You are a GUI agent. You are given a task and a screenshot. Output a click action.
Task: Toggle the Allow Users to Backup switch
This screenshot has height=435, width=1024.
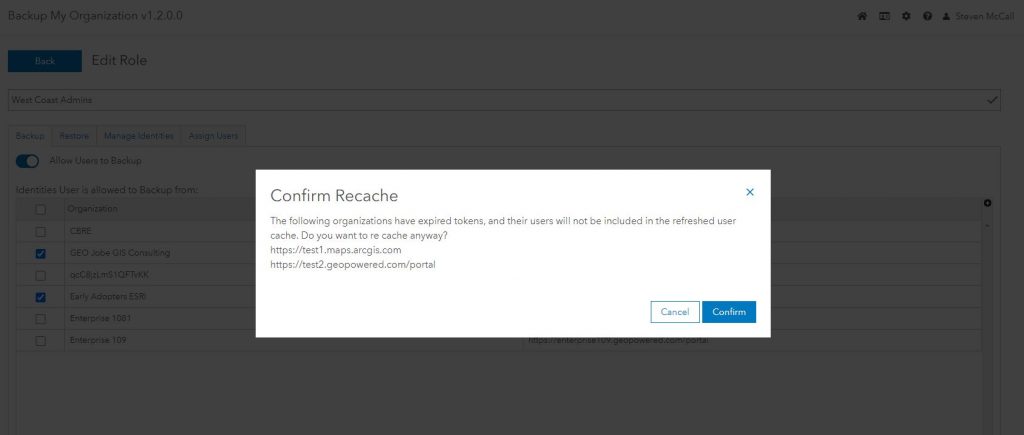tap(28, 161)
